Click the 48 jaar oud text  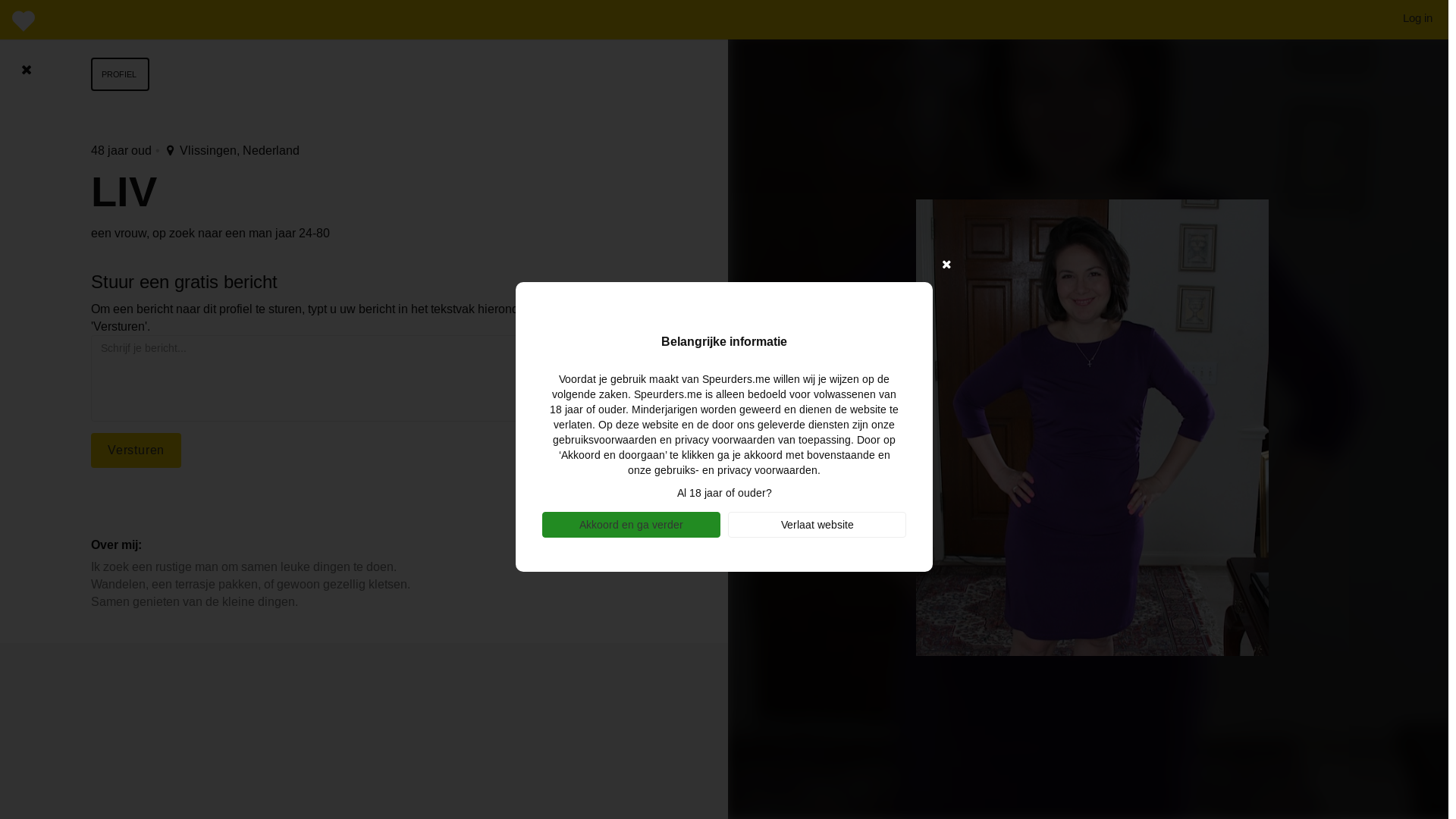[x=121, y=151]
